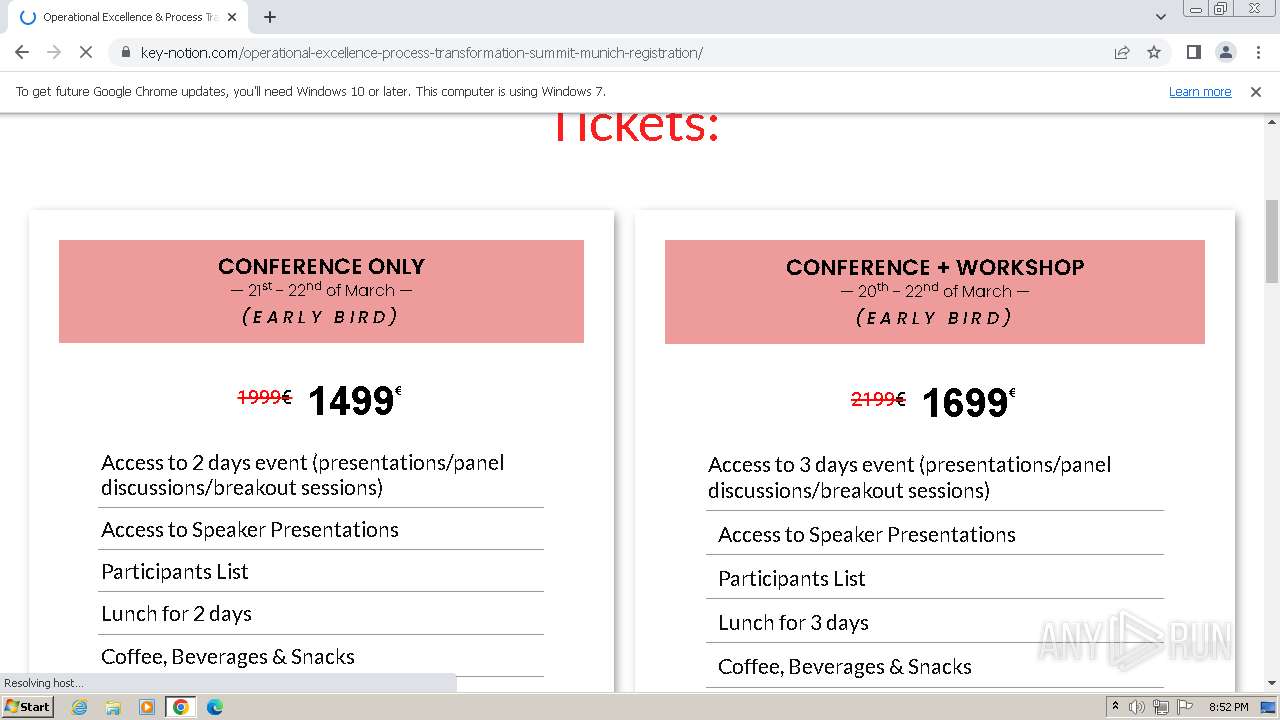This screenshot has width=1280, height=720.
Task: Bookmark this page with star icon
Action: (x=1154, y=52)
